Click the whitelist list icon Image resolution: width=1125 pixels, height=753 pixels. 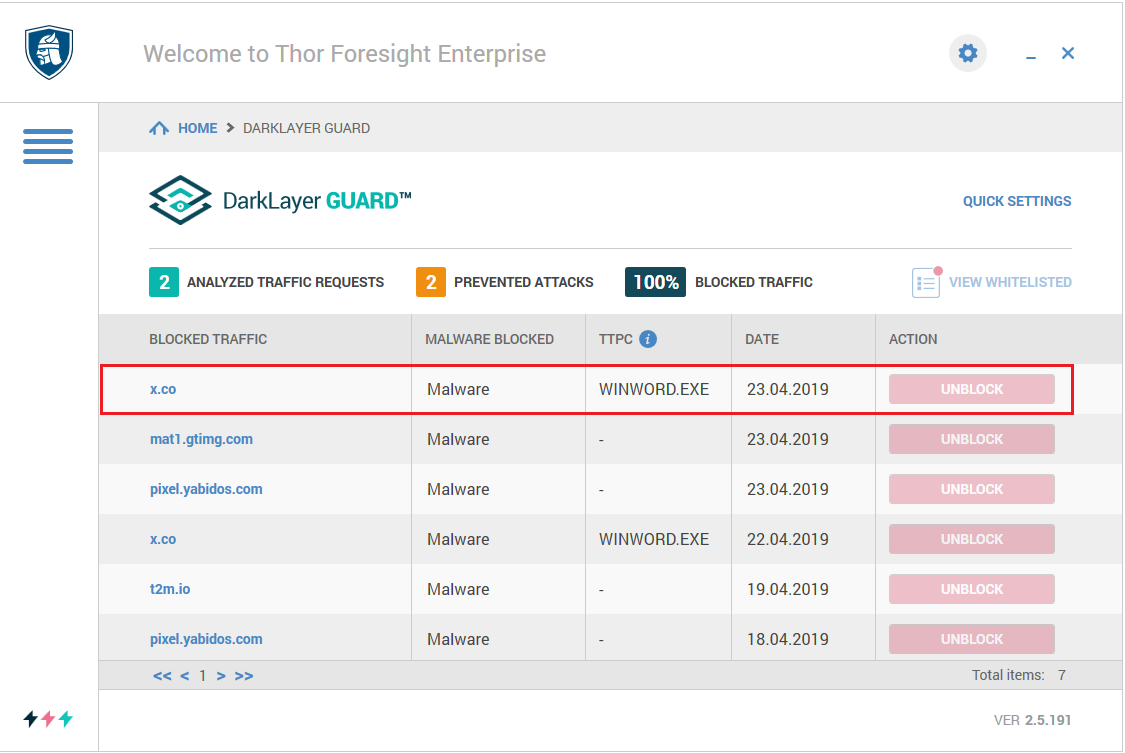(926, 282)
